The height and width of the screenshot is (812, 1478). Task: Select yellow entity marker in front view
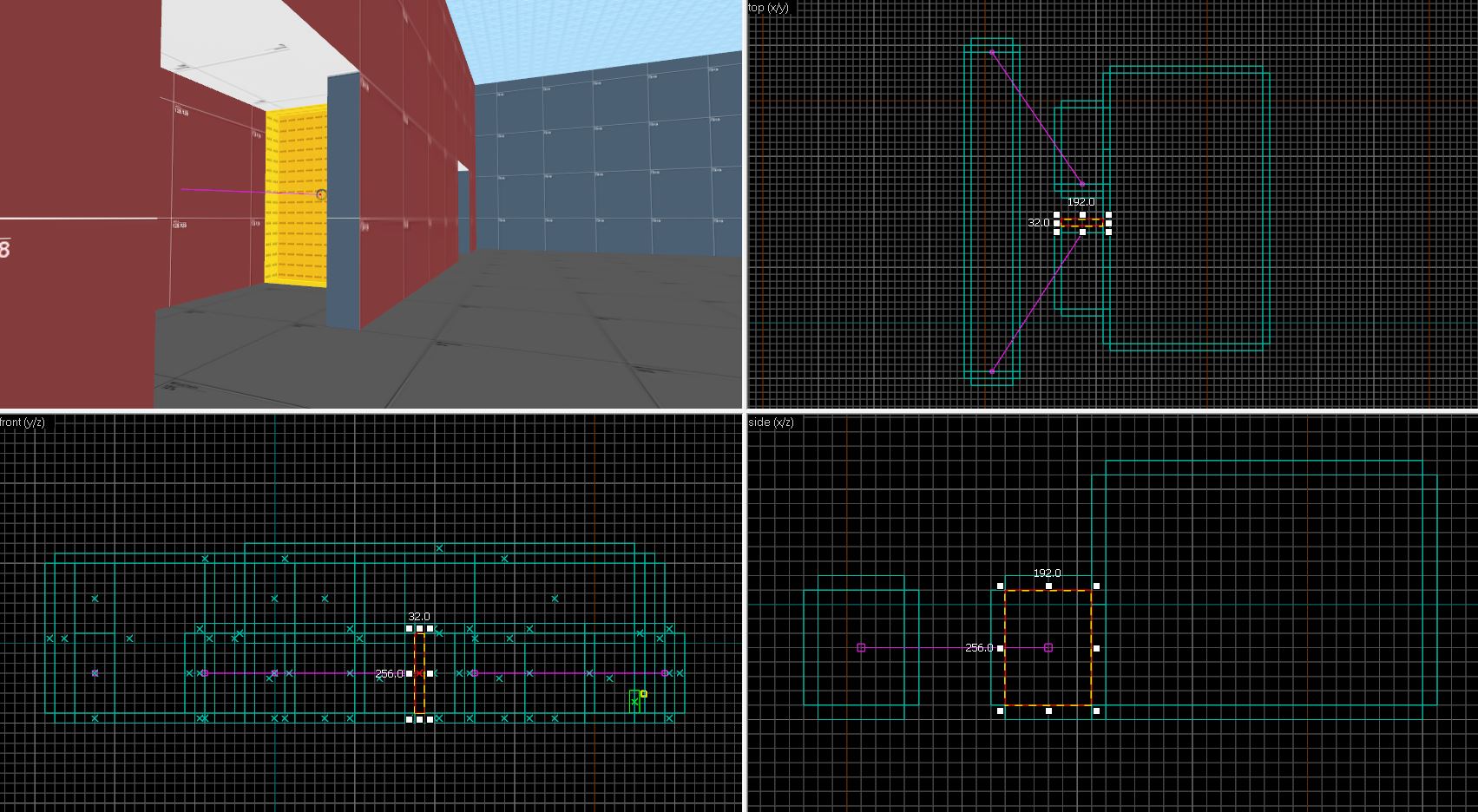point(643,694)
